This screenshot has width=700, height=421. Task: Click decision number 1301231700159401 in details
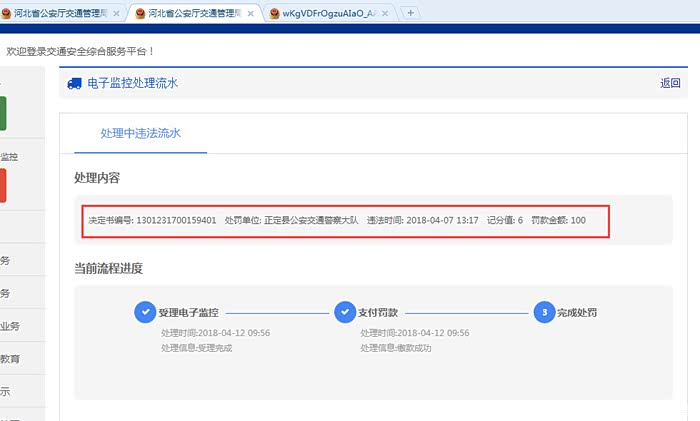176,220
